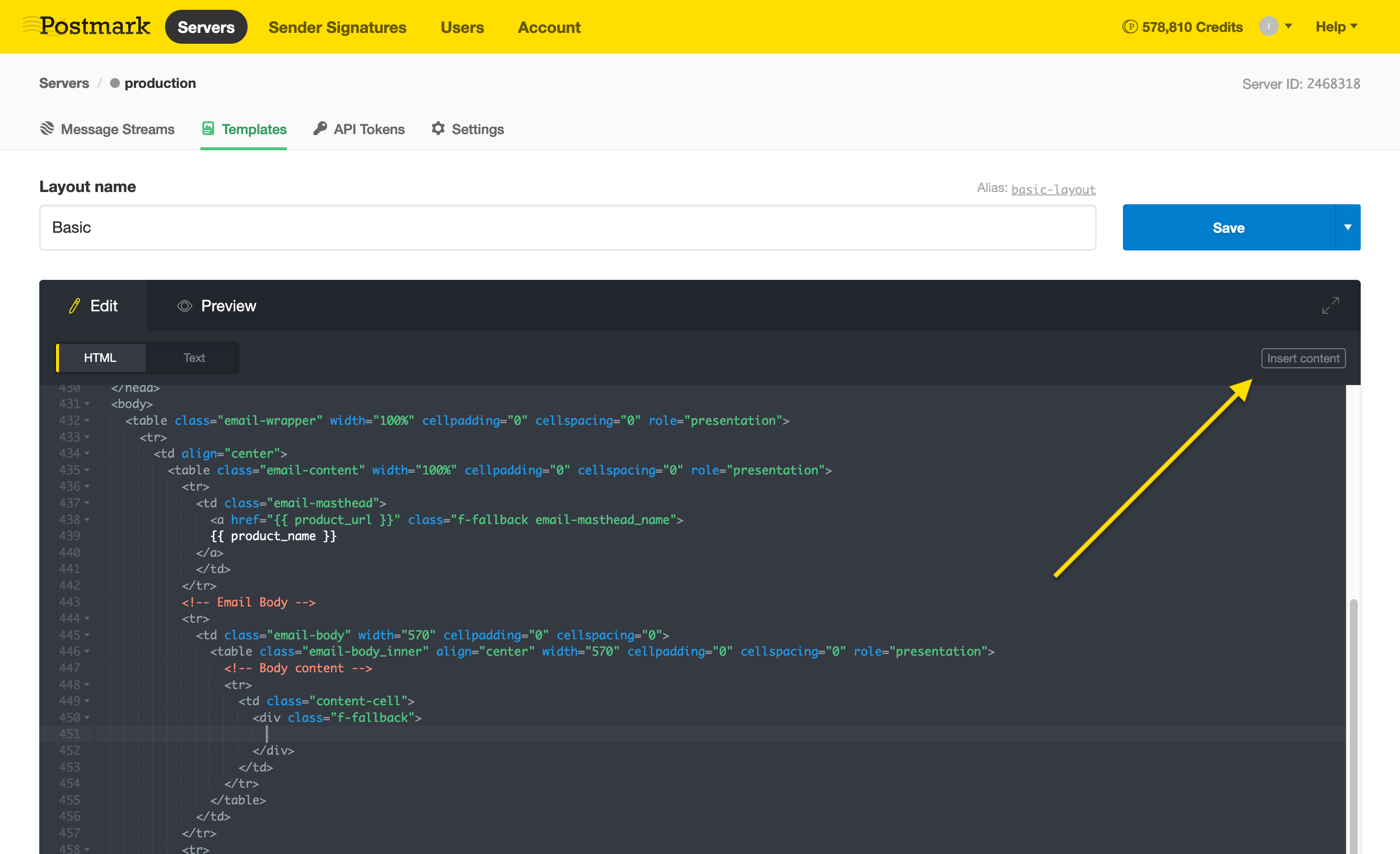Click the Postmark logo
This screenshot has width=1400, height=854.
pos(87,26)
